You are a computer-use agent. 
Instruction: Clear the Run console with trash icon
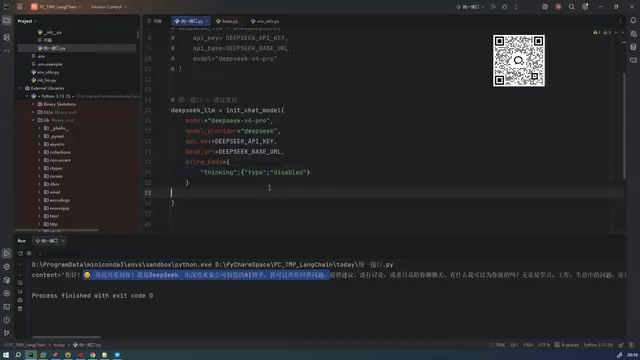click(20, 309)
